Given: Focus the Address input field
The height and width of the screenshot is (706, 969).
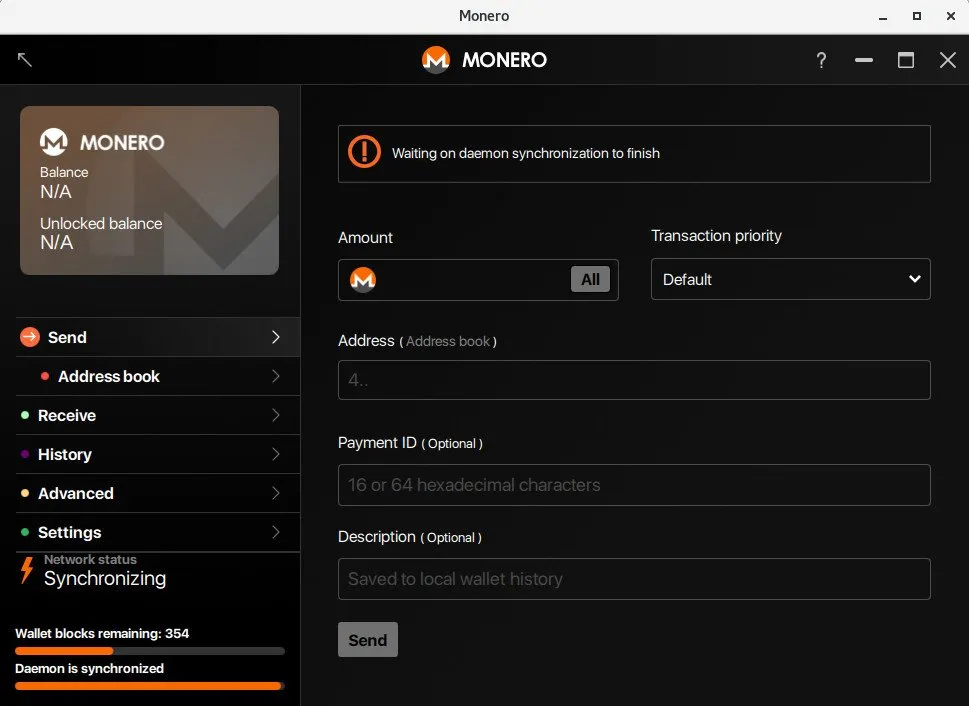Looking at the screenshot, I should click(x=634, y=380).
